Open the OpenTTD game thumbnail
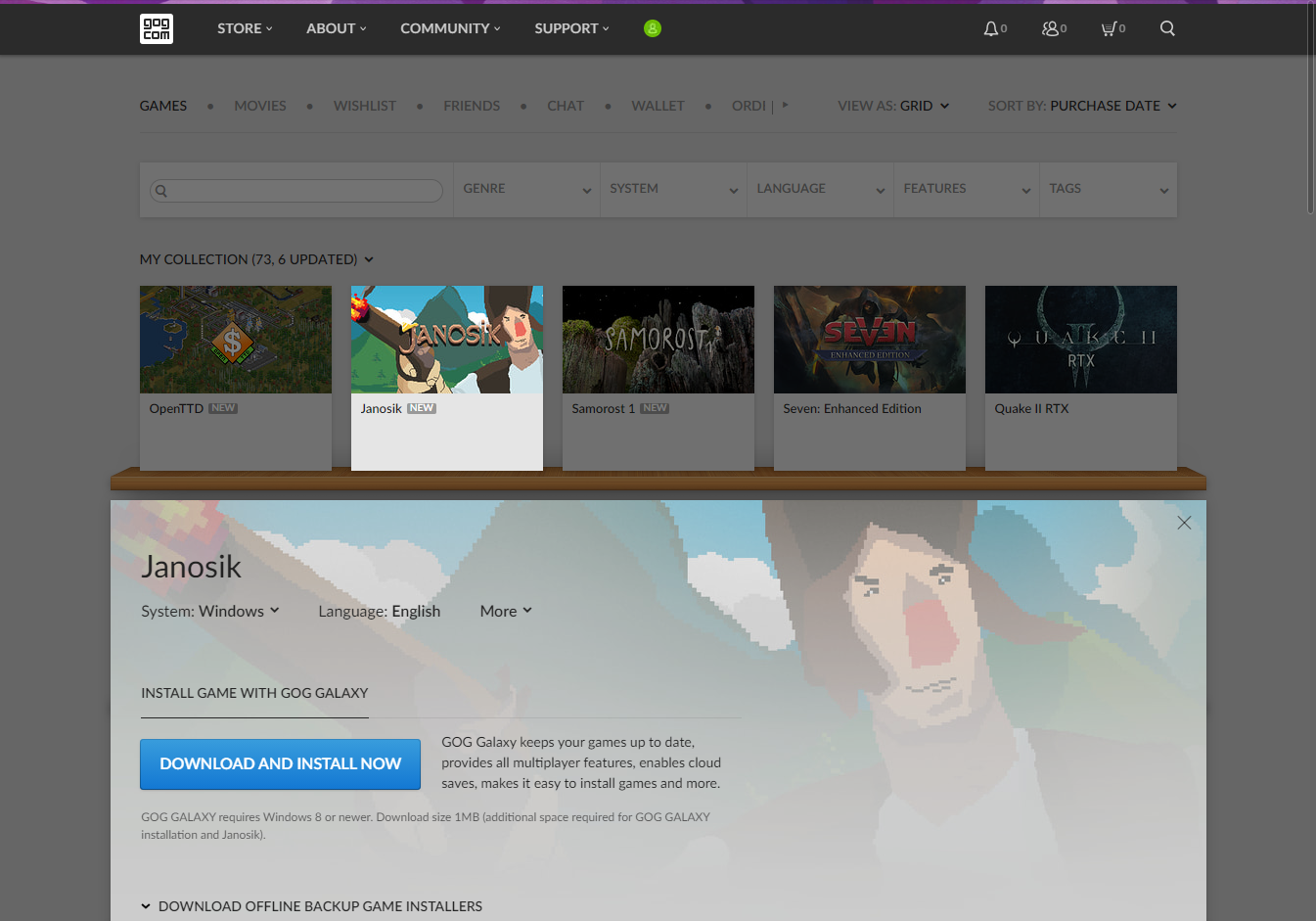This screenshot has width=1316, height=921. [236, 340]
